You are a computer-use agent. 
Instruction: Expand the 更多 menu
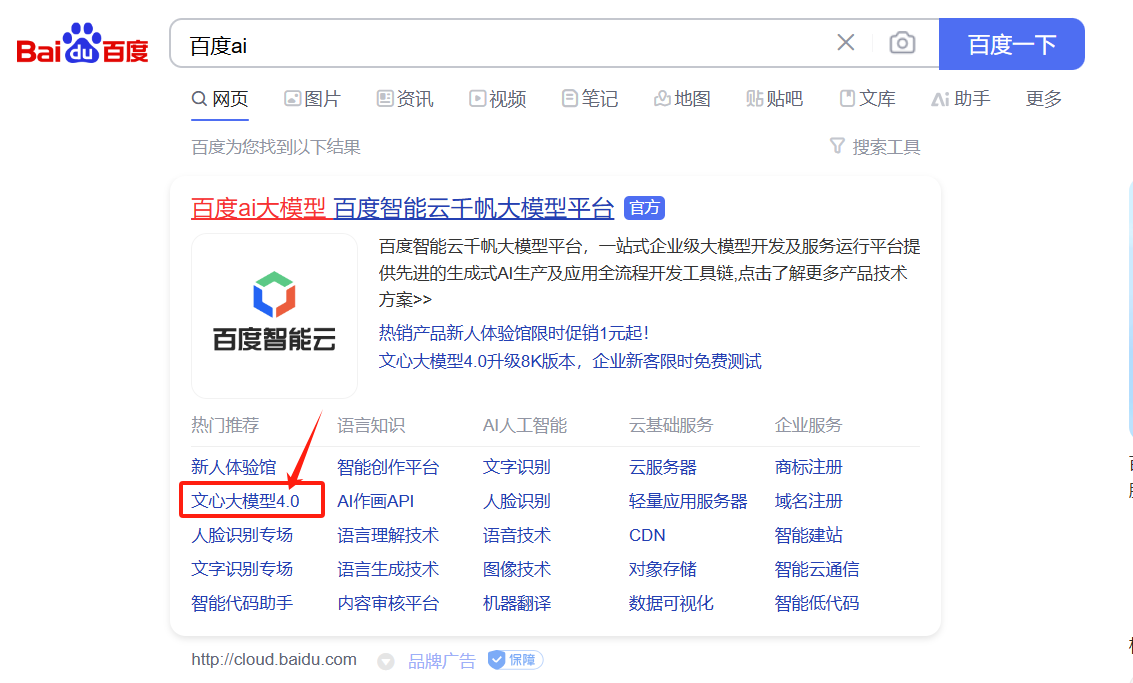pos(1044,99)
